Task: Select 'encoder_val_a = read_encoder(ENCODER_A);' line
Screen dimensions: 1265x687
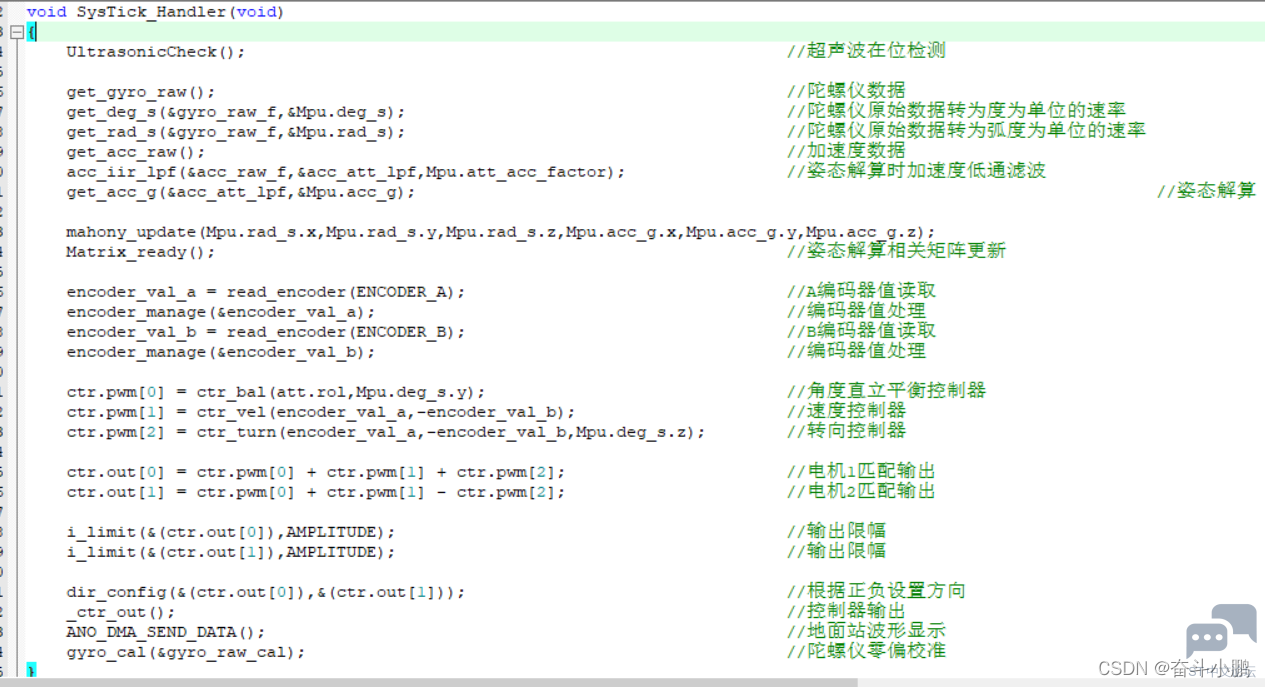Action: [x=265, y=291]
